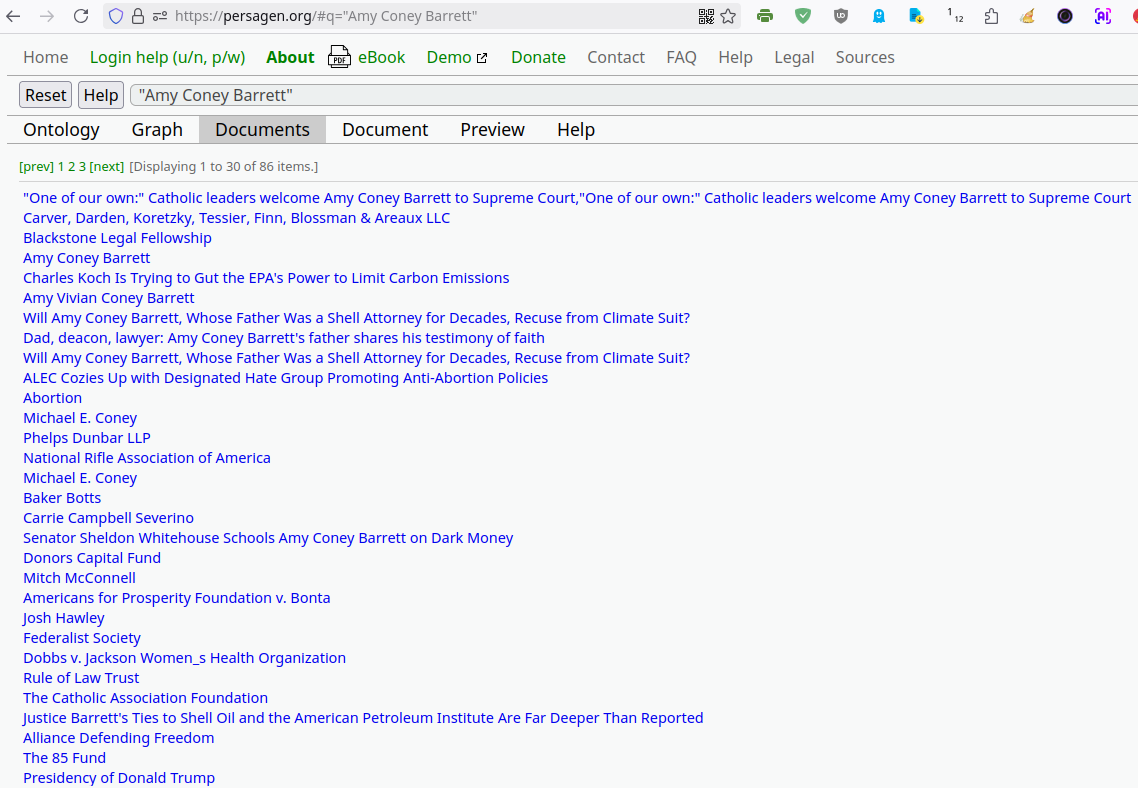Screen dimensions: 1138x788
Task: Open the PDF eBook icon
Action: [339, 57]
